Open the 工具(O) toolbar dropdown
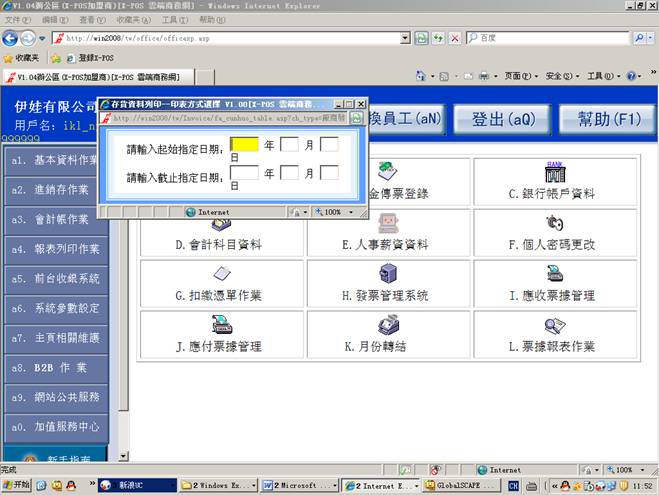This screenshot has height=495, width=659. tap(605, 76)
